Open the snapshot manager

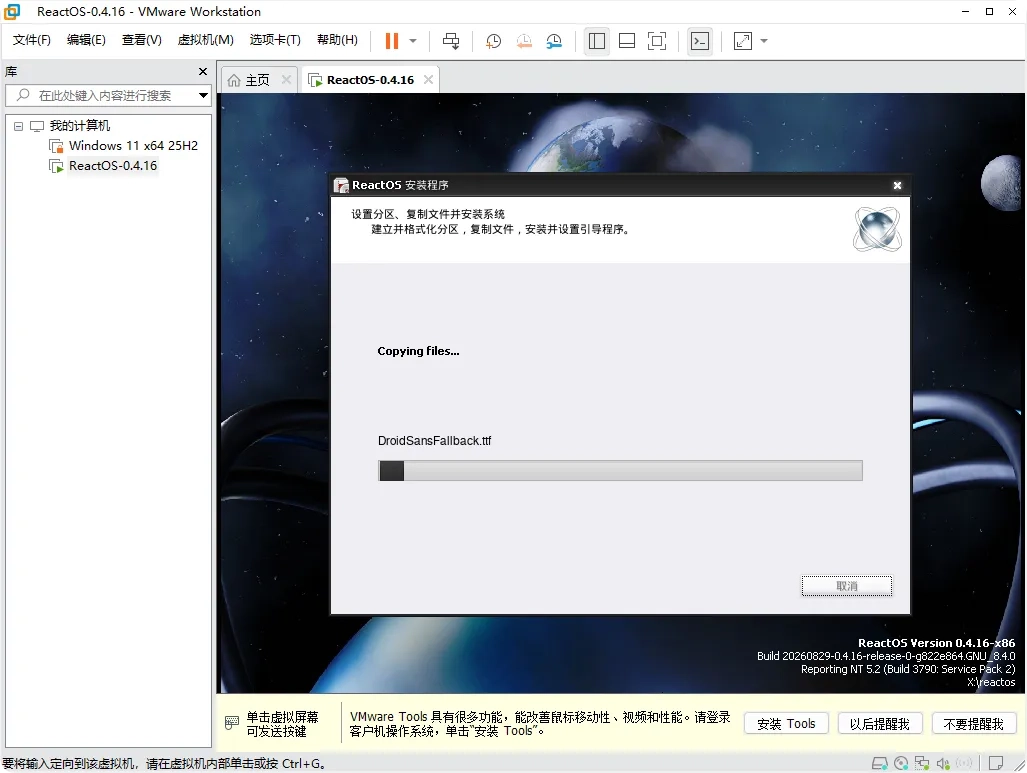[554, 41]
